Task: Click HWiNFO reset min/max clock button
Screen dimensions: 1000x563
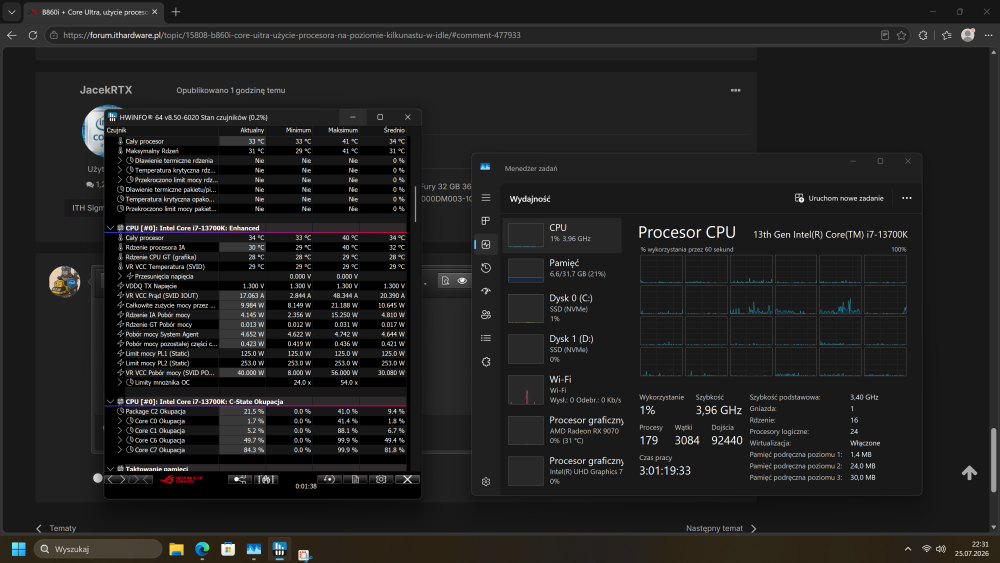Action: point(330,479)
